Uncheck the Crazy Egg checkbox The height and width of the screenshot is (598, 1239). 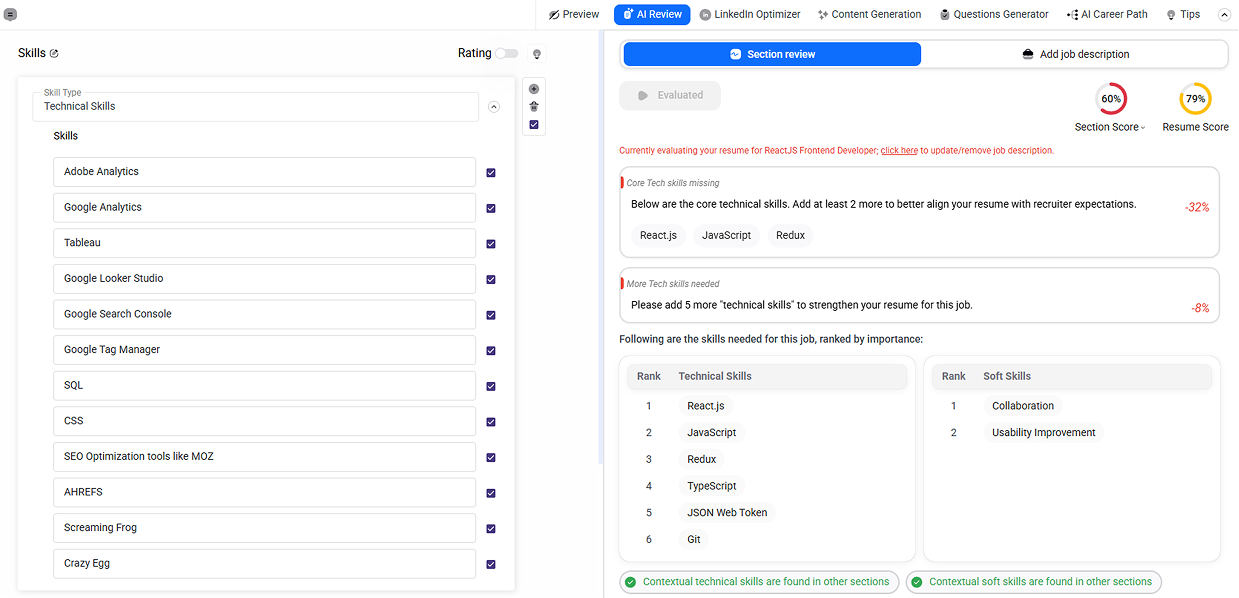pyautogui.click(x=491, y=564)
